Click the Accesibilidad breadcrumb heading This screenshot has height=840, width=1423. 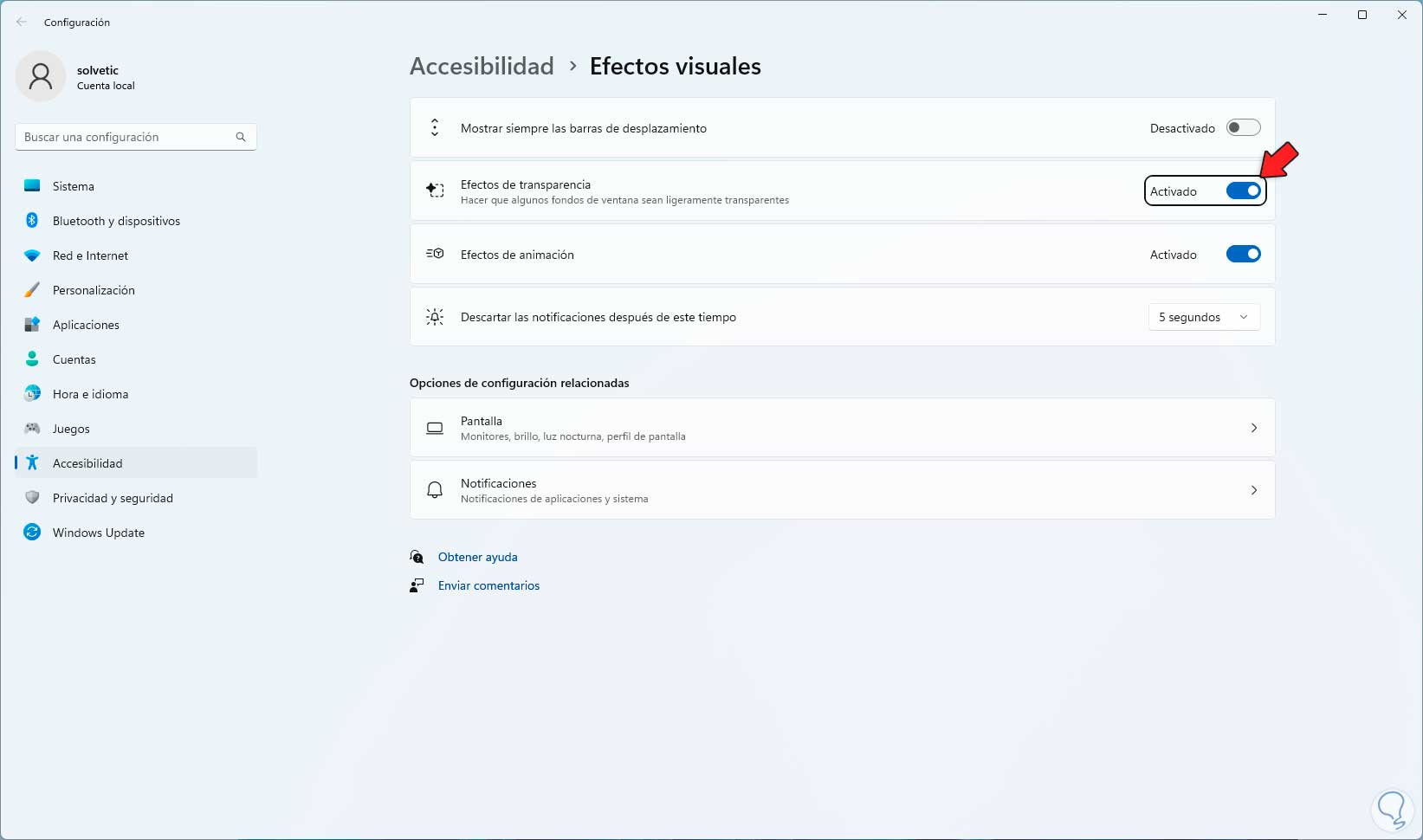point(482,66)
